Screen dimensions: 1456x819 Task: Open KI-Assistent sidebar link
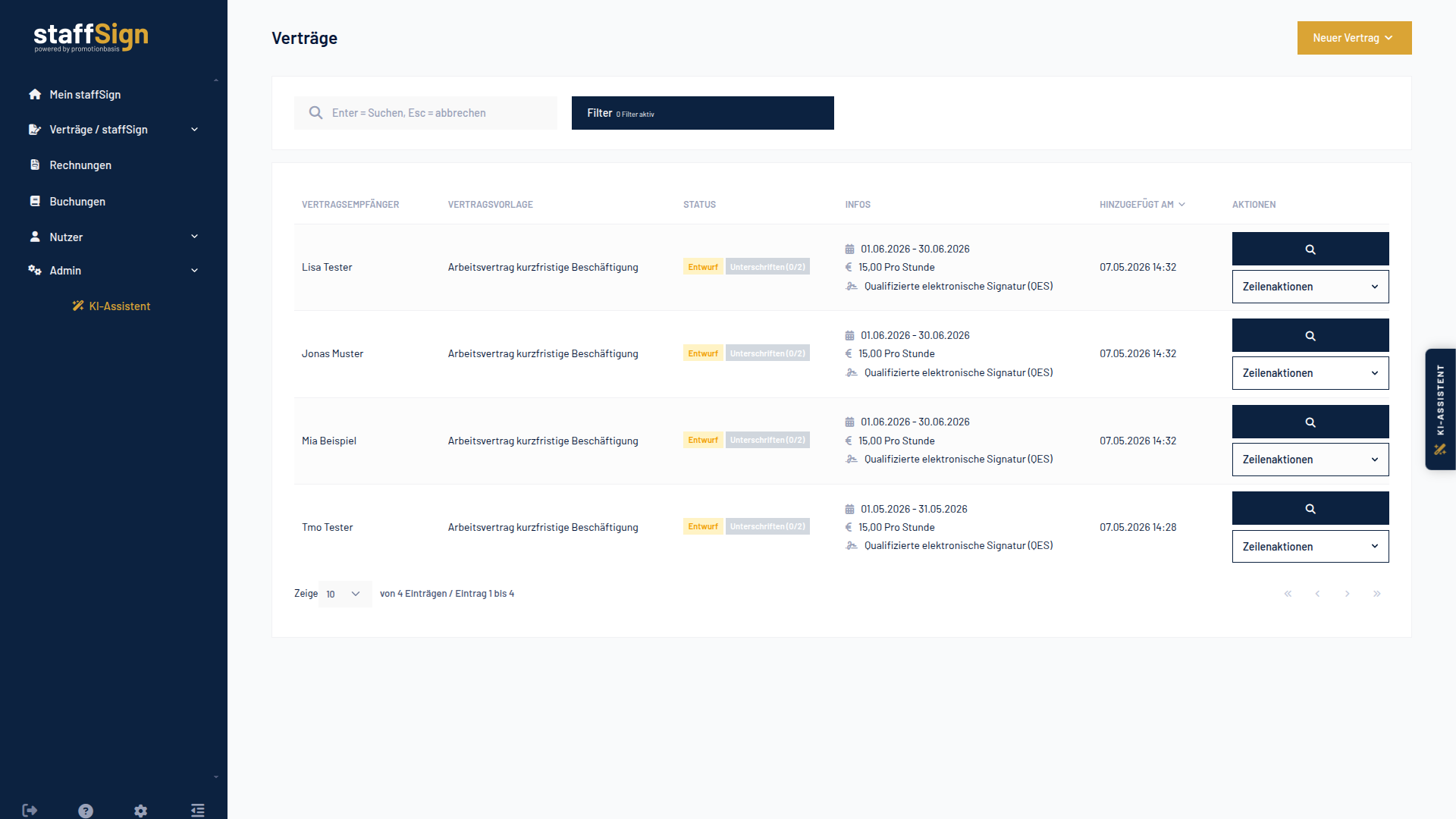(x=111, y=306)
